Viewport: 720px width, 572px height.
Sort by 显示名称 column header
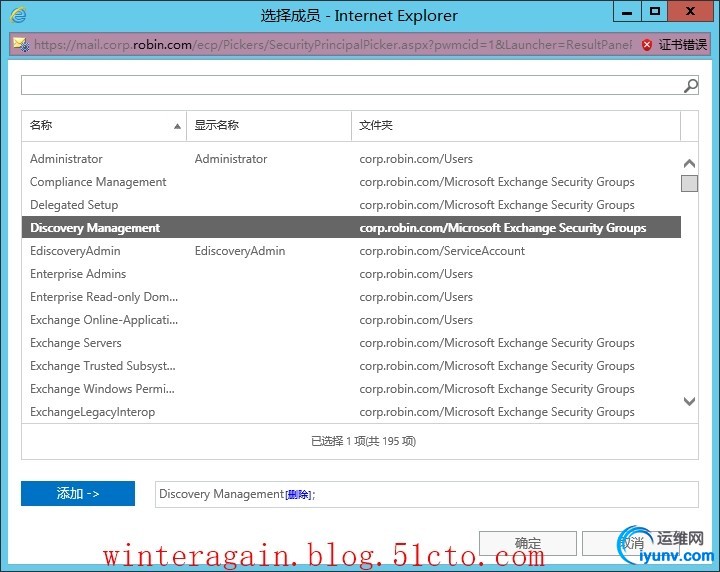(269, 125)
